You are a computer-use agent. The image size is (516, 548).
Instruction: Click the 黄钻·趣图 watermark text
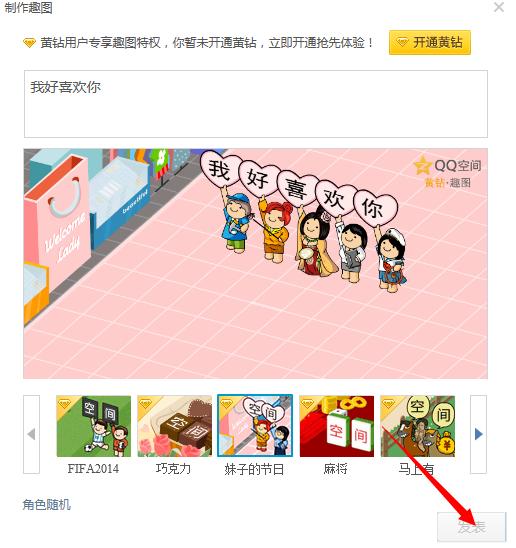click(x=447, y=182)
